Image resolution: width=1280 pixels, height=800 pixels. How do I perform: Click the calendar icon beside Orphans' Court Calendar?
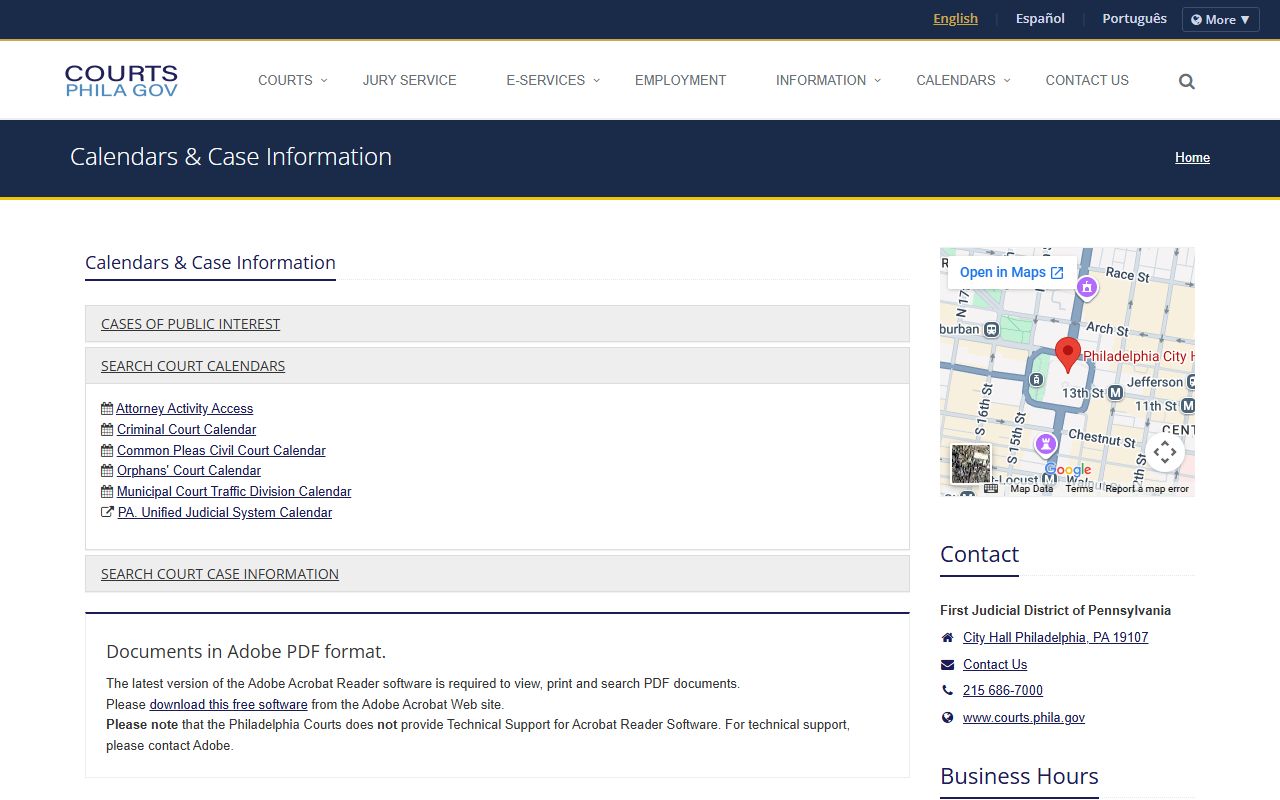point(107,470)
